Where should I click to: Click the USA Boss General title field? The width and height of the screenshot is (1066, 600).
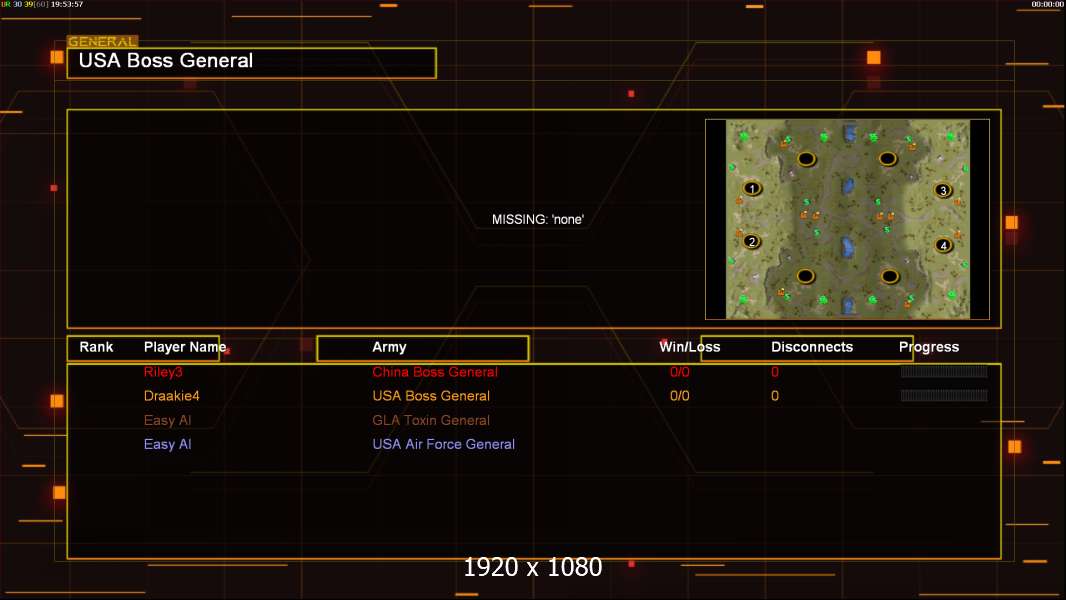[x=252, y=63]
